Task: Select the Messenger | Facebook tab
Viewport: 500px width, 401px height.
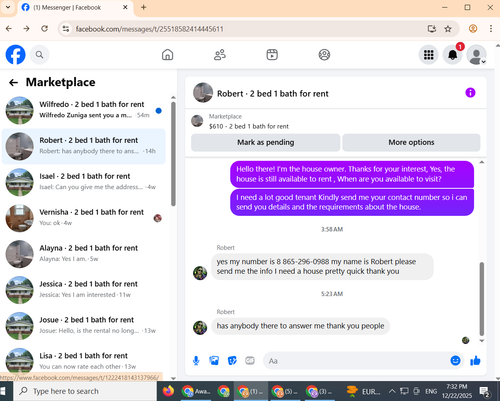Action: pyautogui.click(x=76, y=8)
